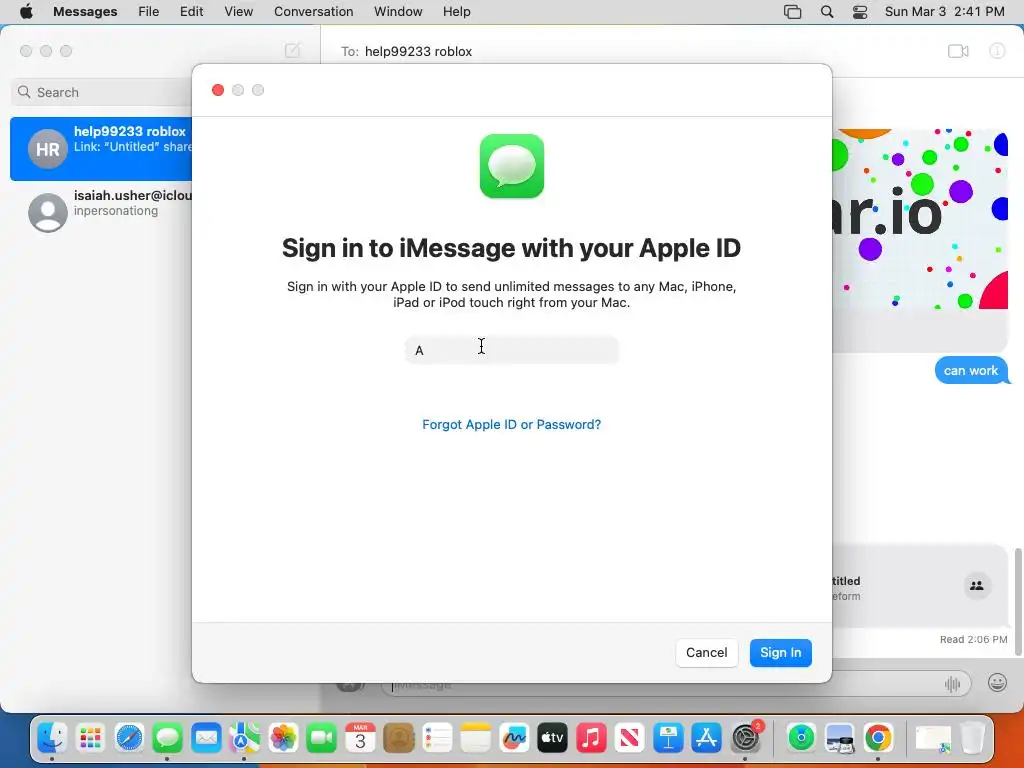Open the emoji picker in Messages window
This screenshot has width=1024, height=768.
pos(997,683)
